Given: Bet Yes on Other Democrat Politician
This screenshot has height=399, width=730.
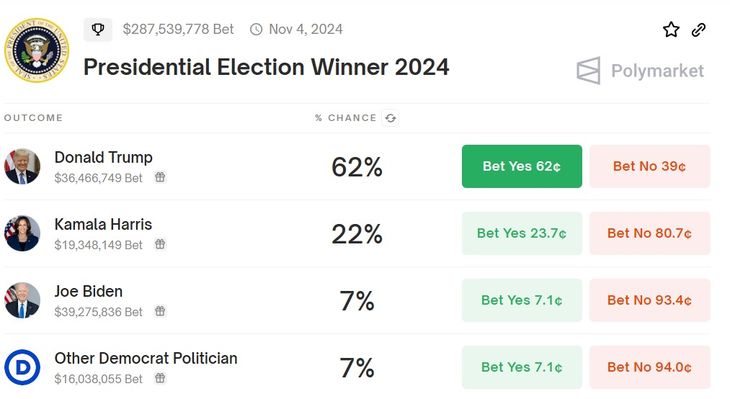Looking at the screenshot, I should click(x=522, y=367).
